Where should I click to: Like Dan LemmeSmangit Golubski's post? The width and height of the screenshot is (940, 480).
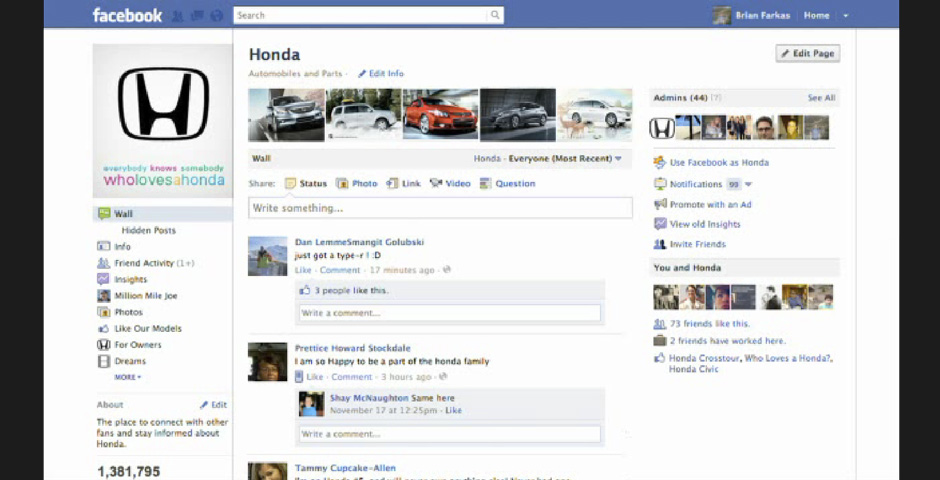click(x=303, y=270)
